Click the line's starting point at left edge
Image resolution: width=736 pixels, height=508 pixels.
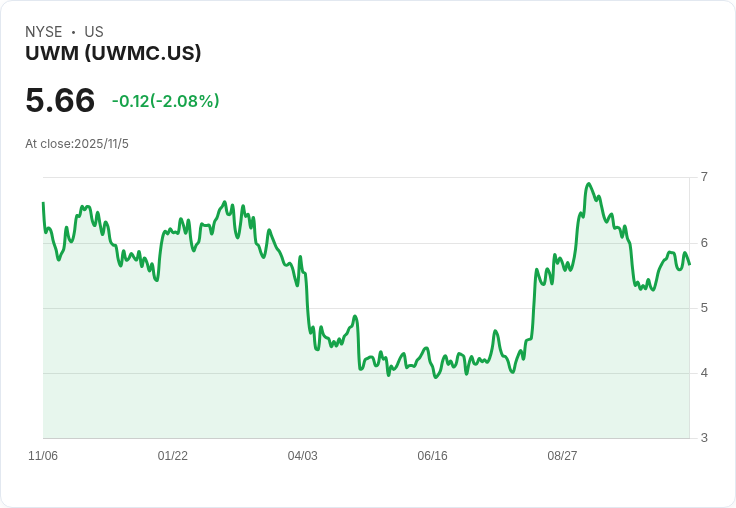point(43,203)
